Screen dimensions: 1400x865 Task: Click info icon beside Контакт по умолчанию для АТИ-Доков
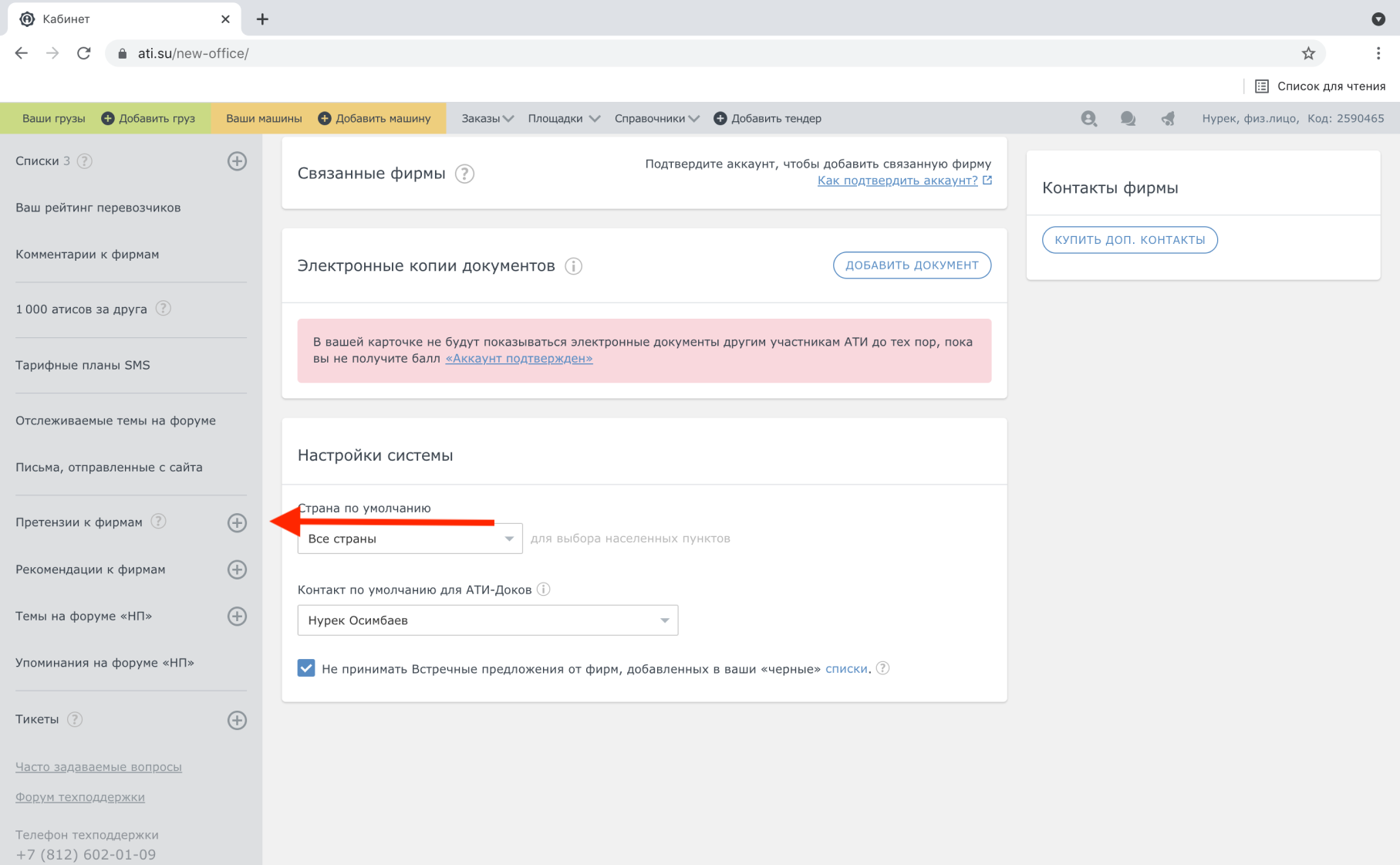click(x=543, y=590)
